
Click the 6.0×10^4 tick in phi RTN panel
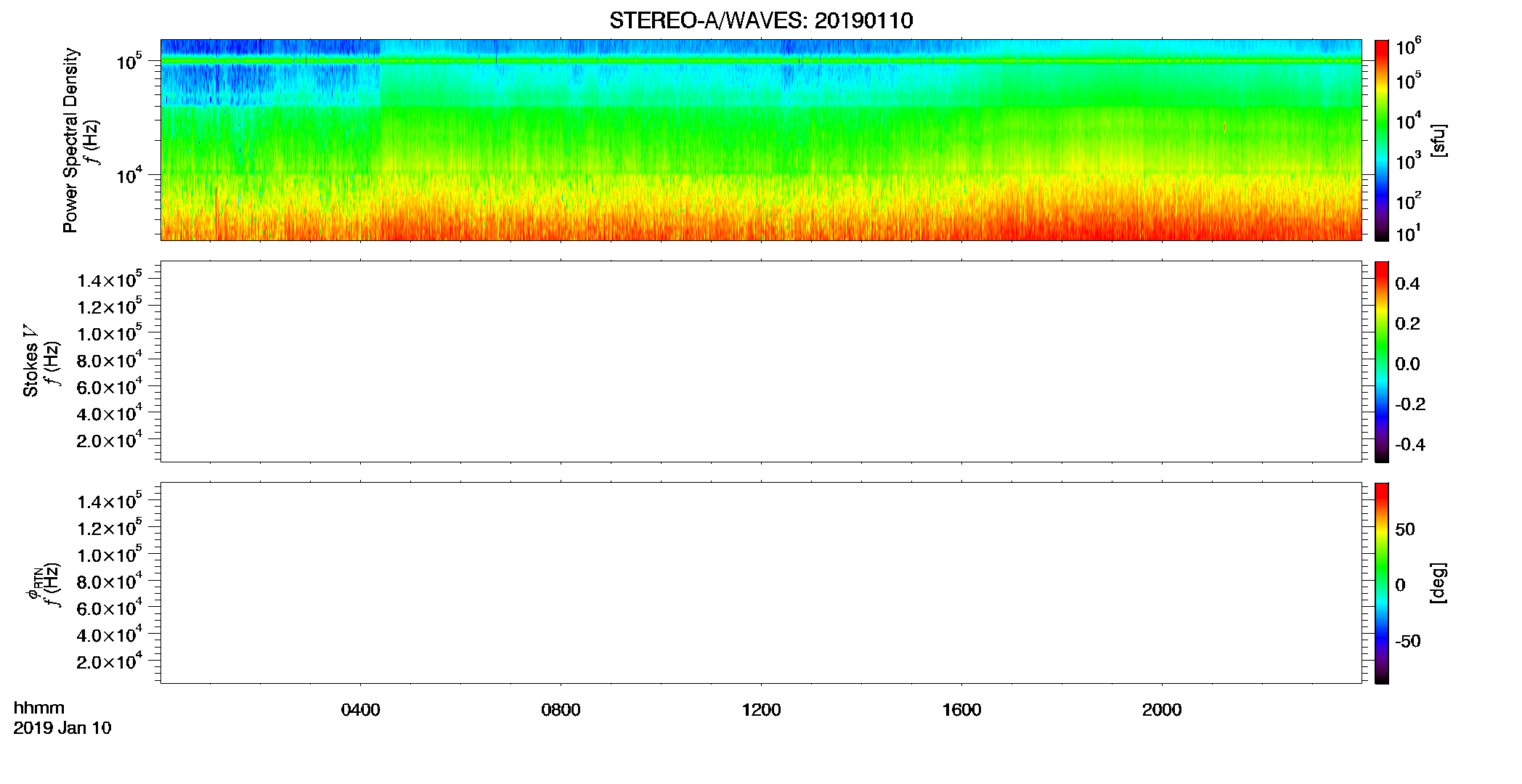110,607
